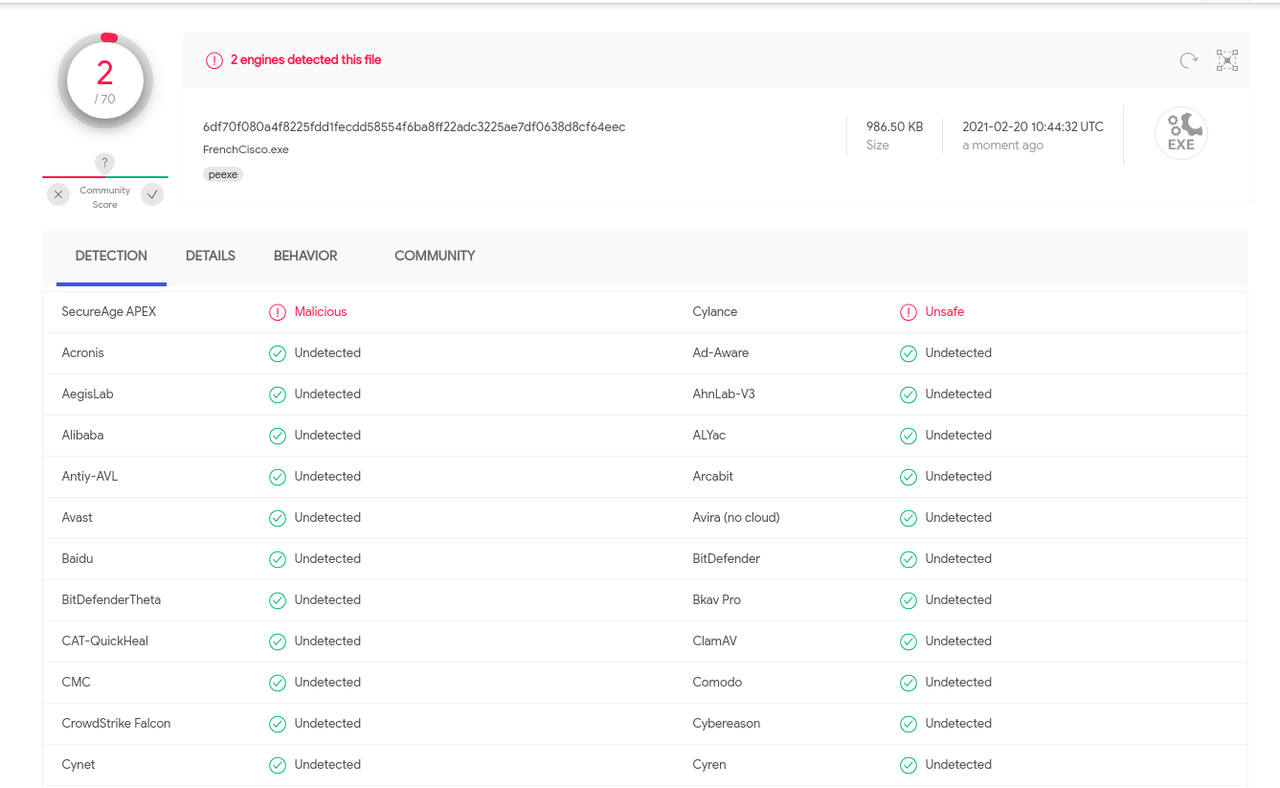Click the green check icon for Alibaba

pos(277,435)
